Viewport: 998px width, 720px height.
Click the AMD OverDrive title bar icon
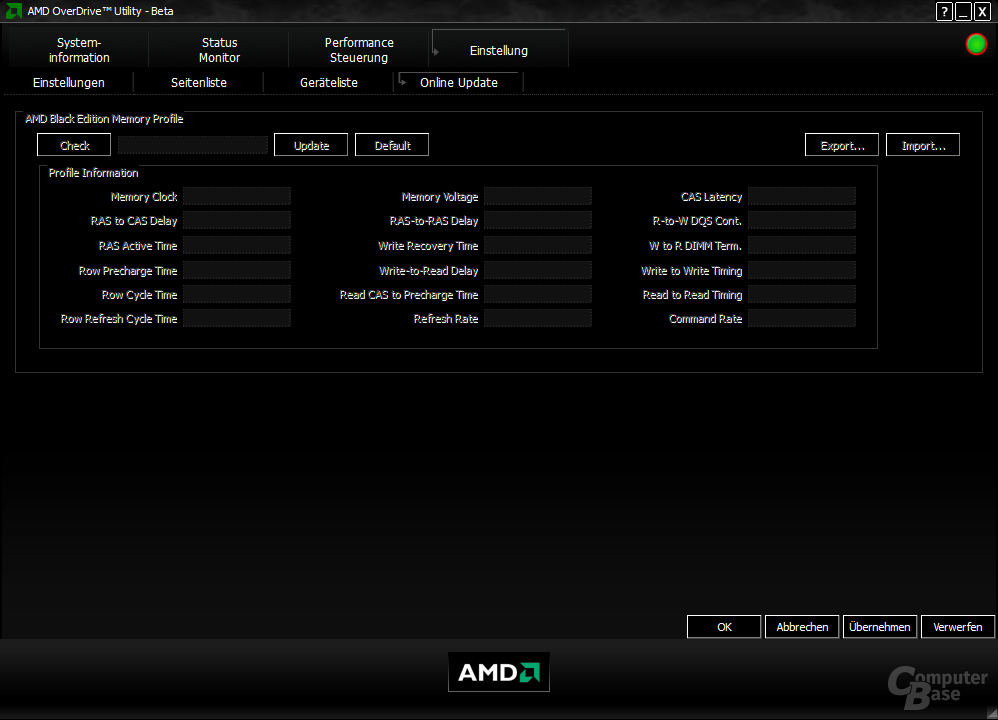click(13, 11)
